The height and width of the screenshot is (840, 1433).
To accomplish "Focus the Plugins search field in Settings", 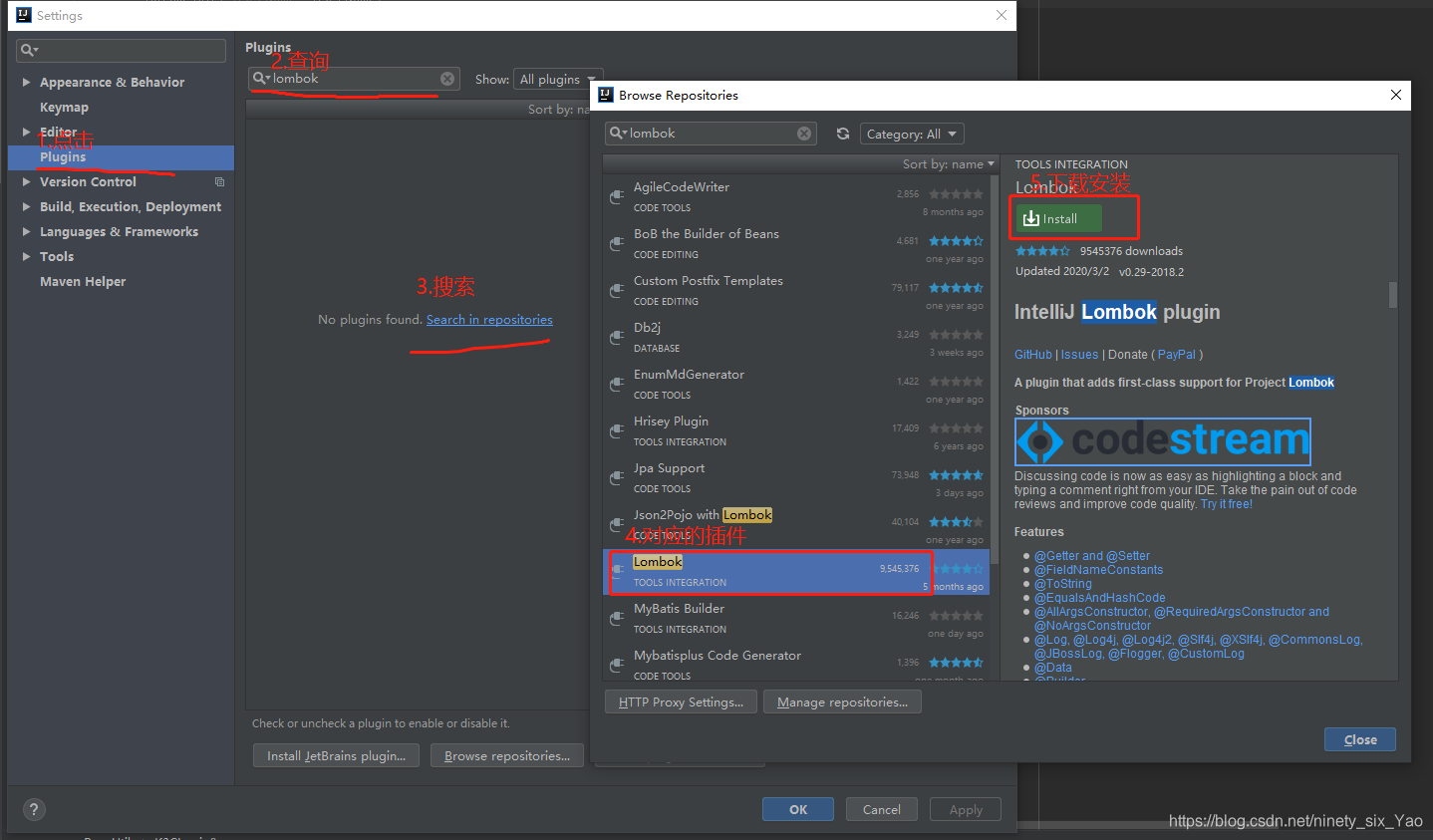I will (354, 79).
